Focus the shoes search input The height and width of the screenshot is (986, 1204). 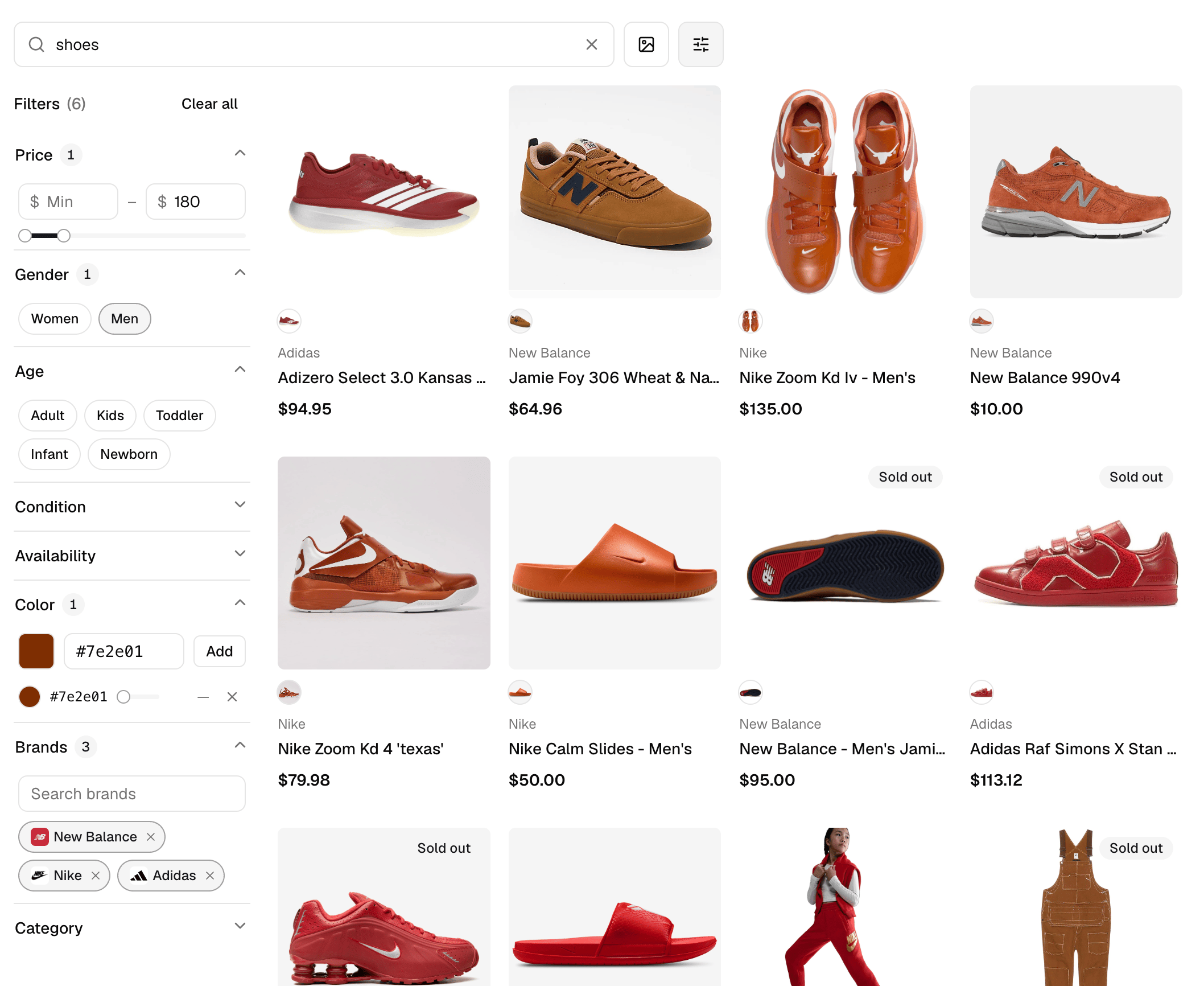click(314, 44)
